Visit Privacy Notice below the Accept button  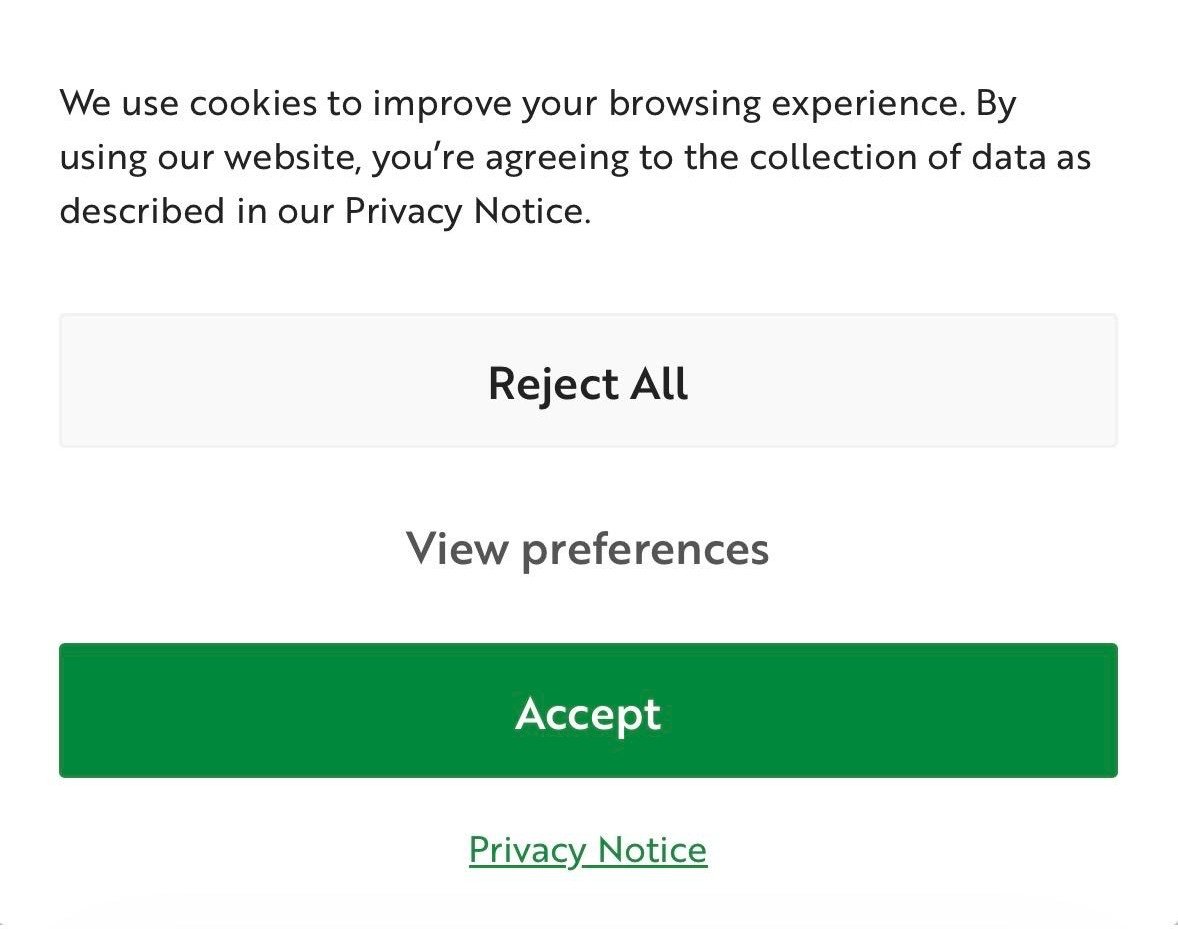tap(588, 850)
